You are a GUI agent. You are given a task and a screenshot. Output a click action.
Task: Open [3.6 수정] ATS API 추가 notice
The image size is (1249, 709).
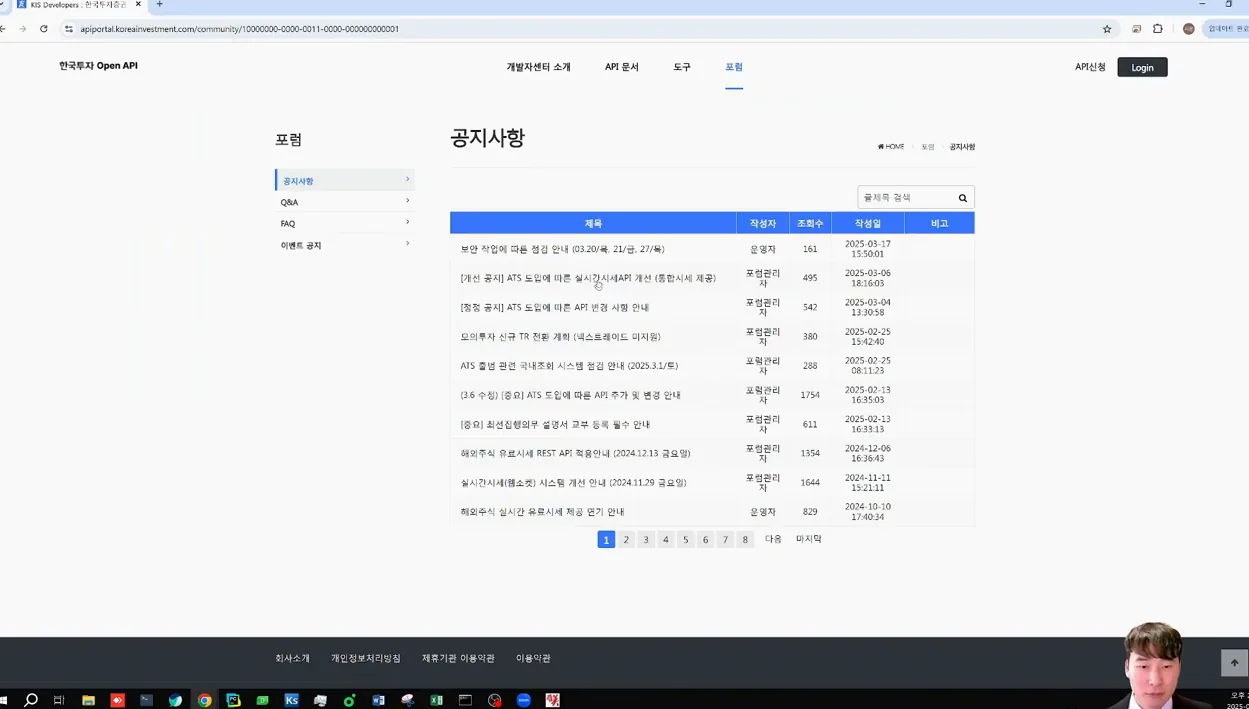(x=570, y=395)
